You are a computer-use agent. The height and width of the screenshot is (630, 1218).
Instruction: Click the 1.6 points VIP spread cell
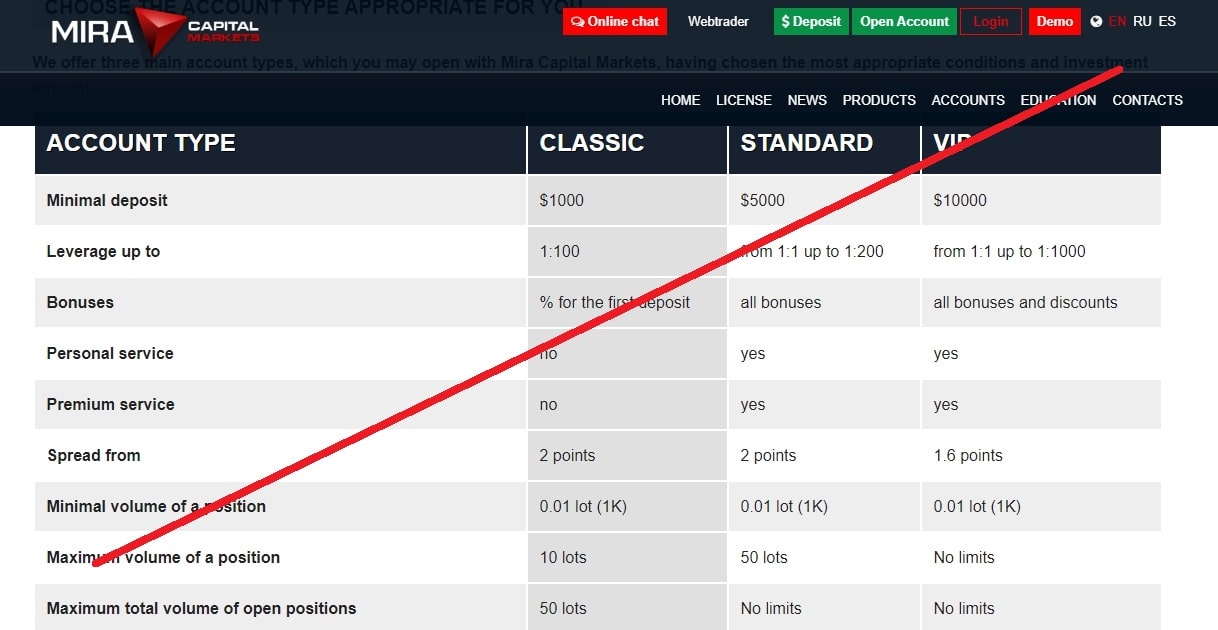(x=1041, y=455)
